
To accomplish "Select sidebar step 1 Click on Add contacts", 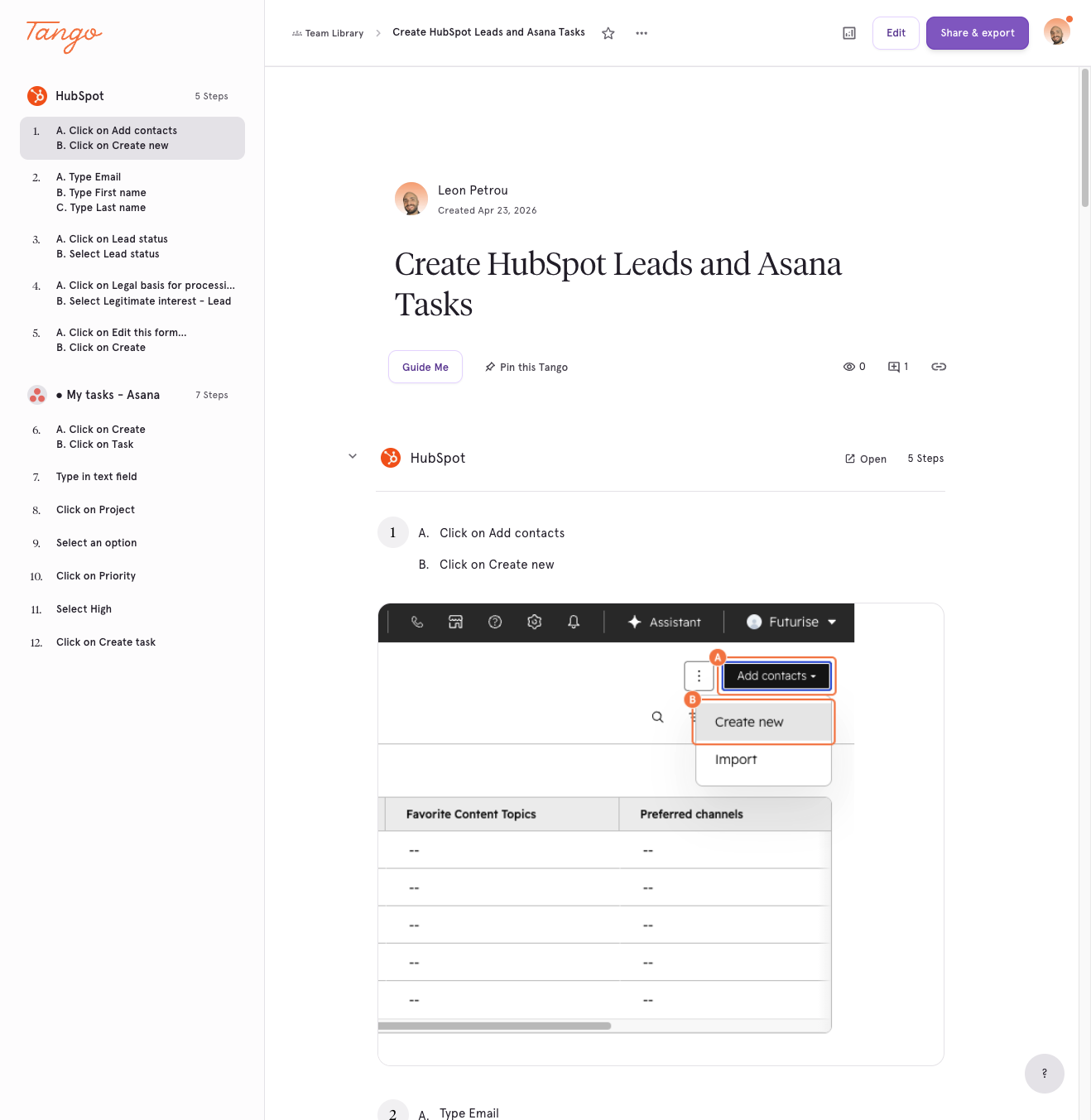I will 132,138.
